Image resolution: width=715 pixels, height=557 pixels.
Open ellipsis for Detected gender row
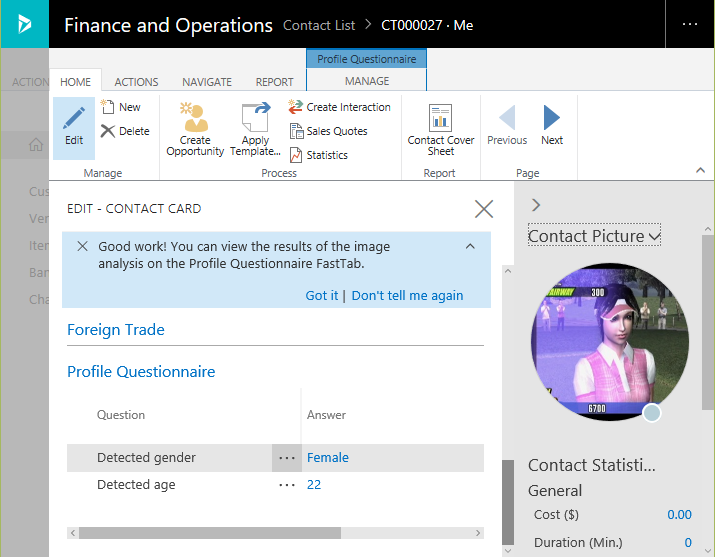(287, 458)
